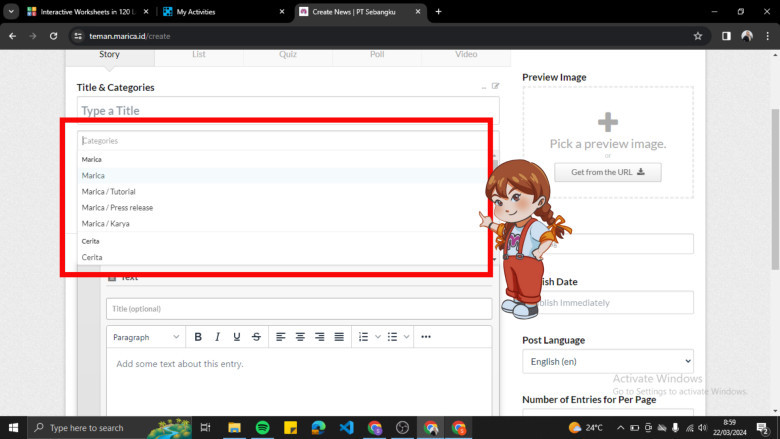Open more editor options (three dots)
Screen dimensions: 780x439
[x=426, y=337]
